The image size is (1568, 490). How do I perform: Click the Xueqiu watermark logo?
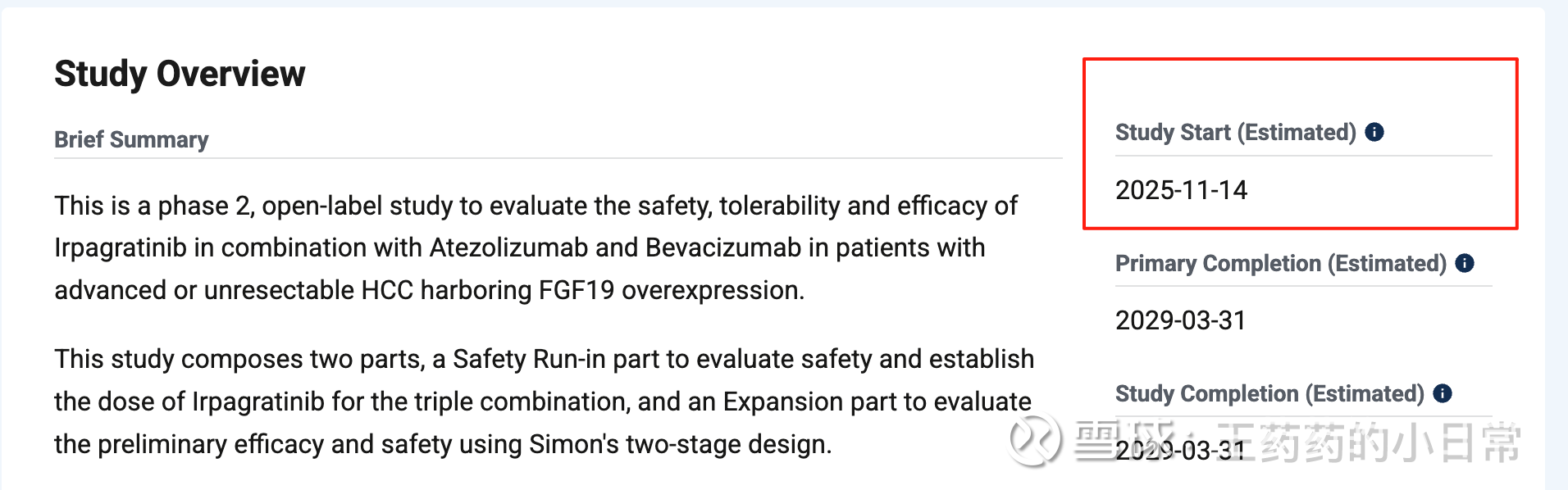1034,439
